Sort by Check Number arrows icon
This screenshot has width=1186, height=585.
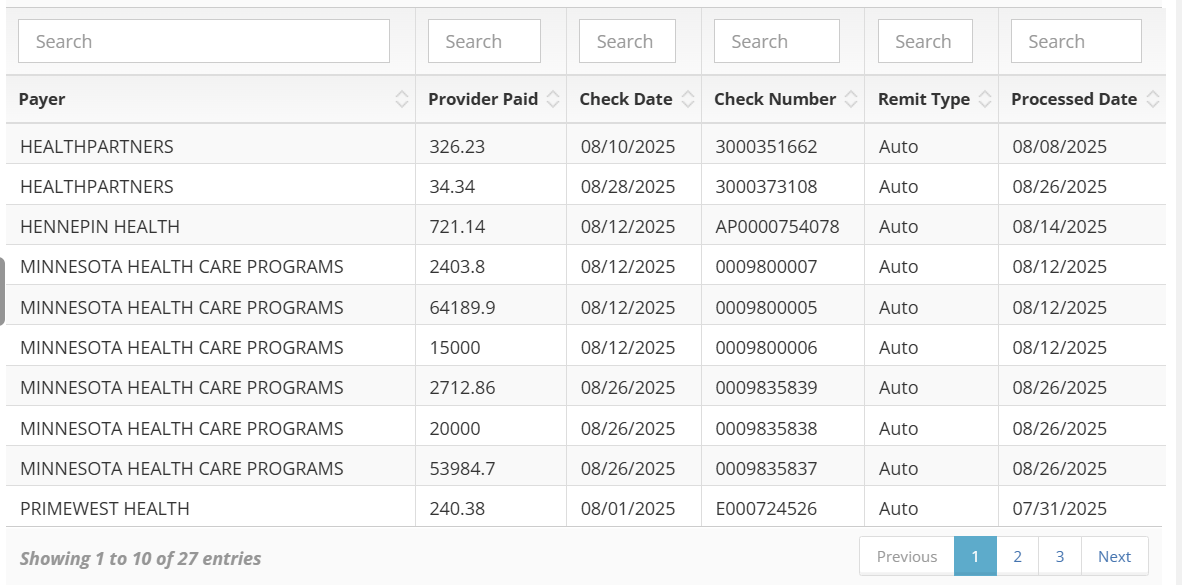[x=851, y=99]
